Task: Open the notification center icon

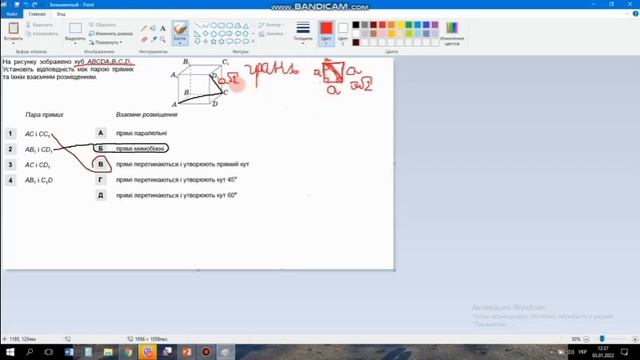Action: (624, 352)
